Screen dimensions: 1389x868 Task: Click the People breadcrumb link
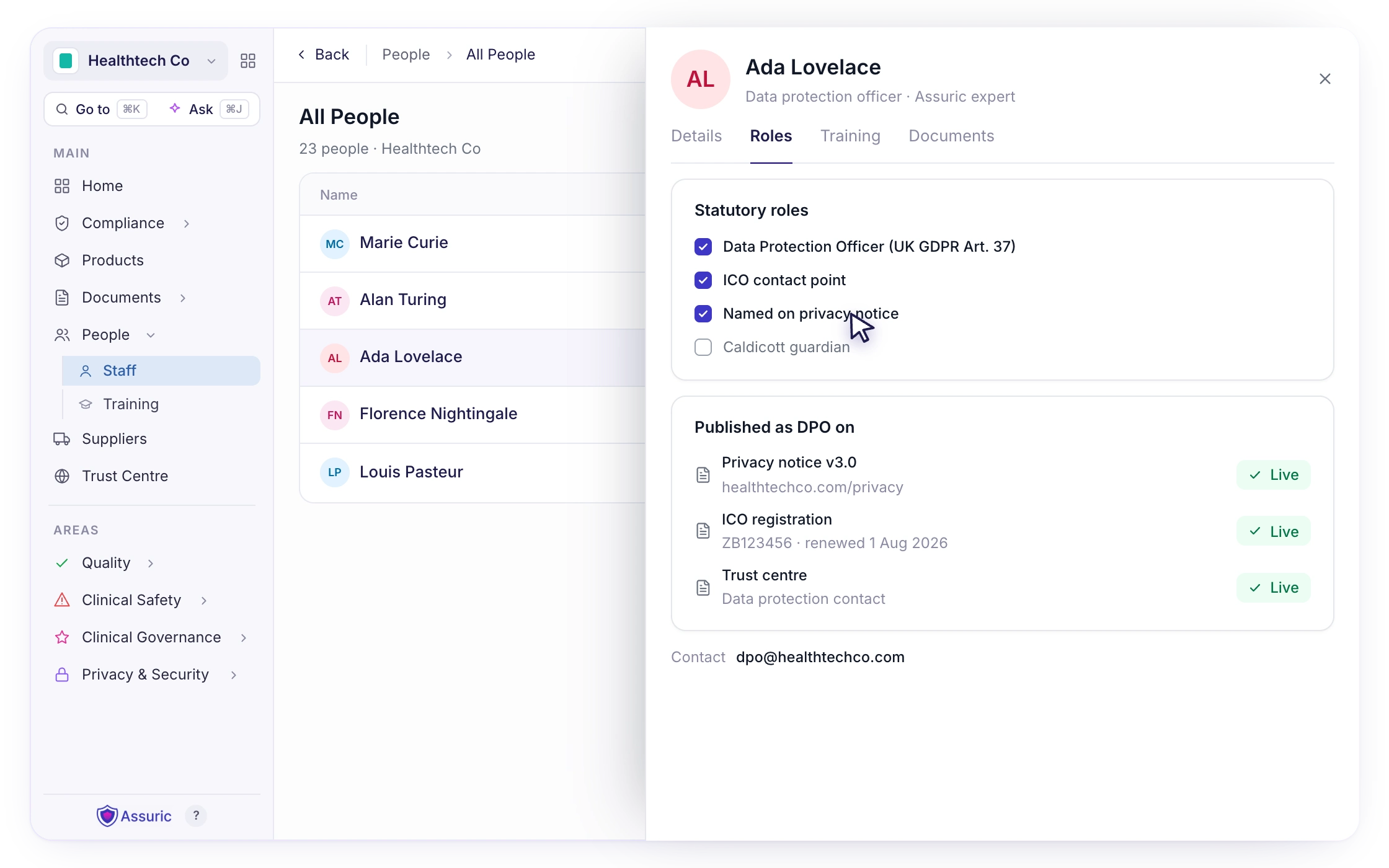click(x=406, y=55)
